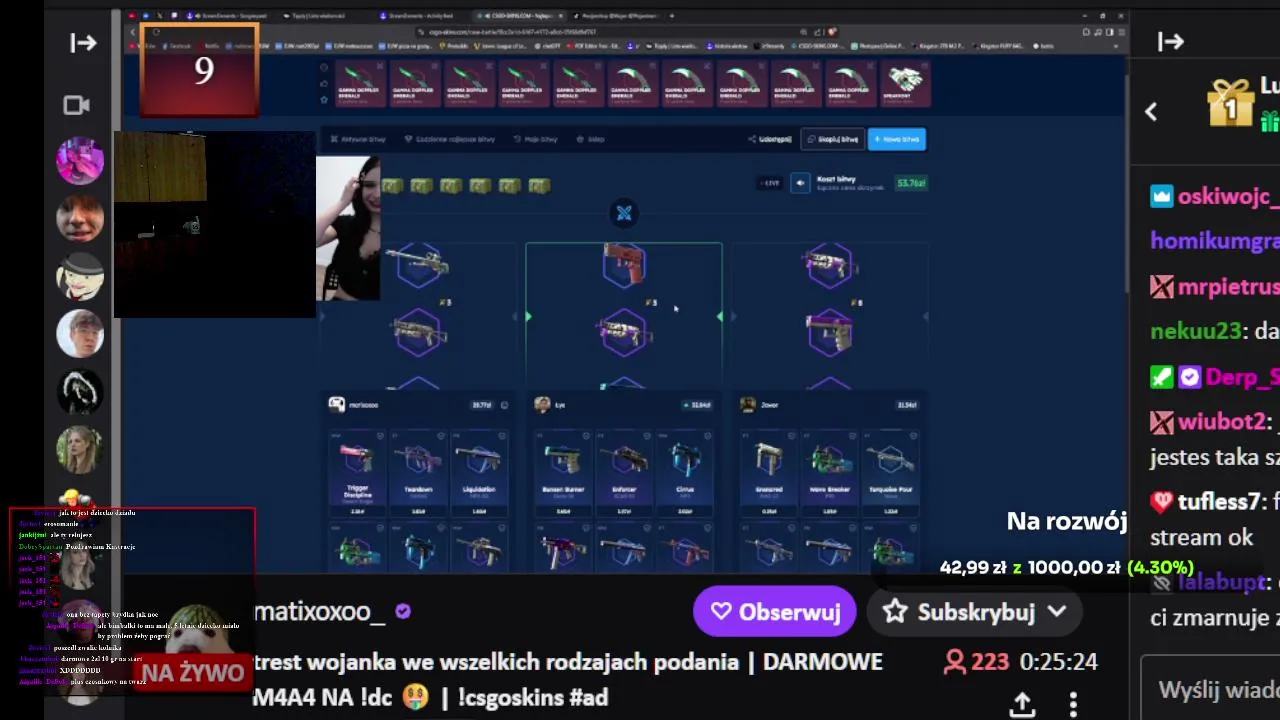This screenshot has height=720, width=1280.
Task: Click the left chevron beside the gift leaderboard
Action: pos(1151,112)
